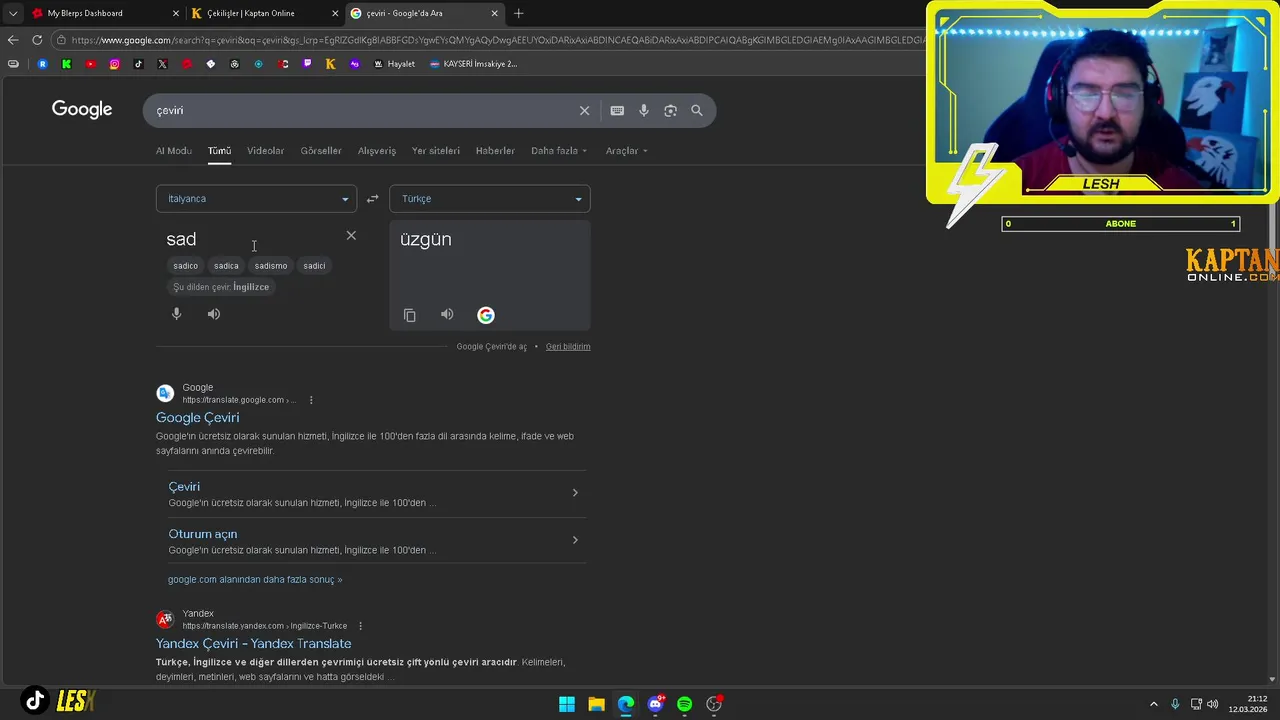Viewport: 1280px width, 720px height.
Task: Expand 'Daha fazla' search menu
Action: [x=559, y=151]
